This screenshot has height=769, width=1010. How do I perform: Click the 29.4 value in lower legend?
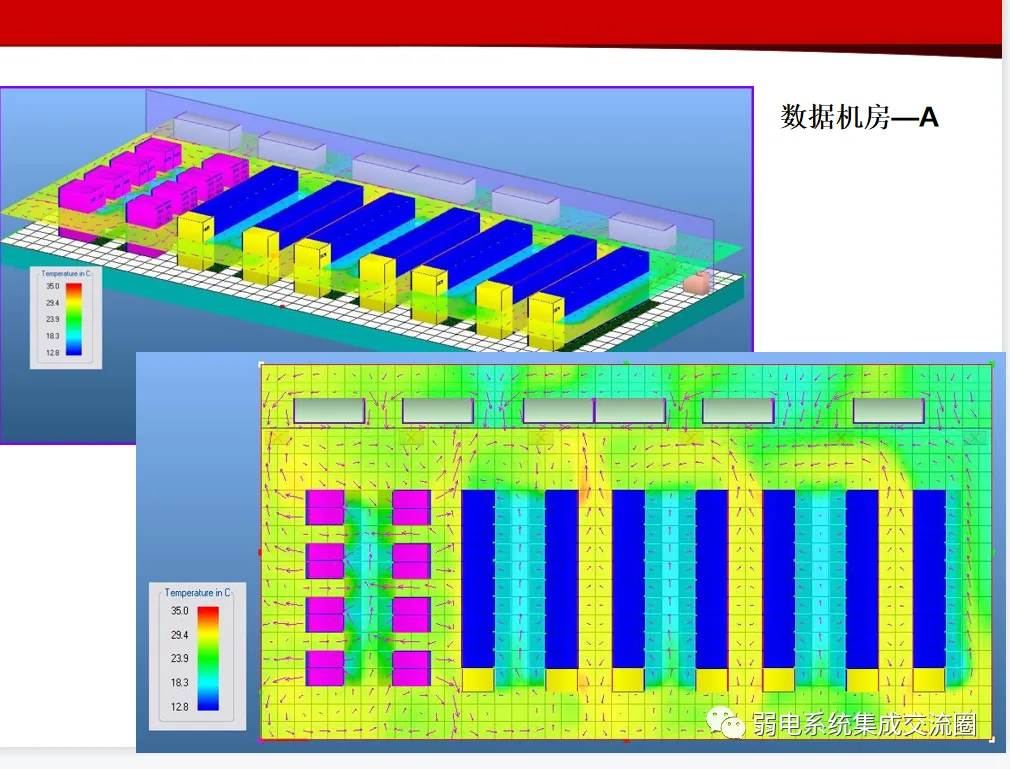(180, 635)
